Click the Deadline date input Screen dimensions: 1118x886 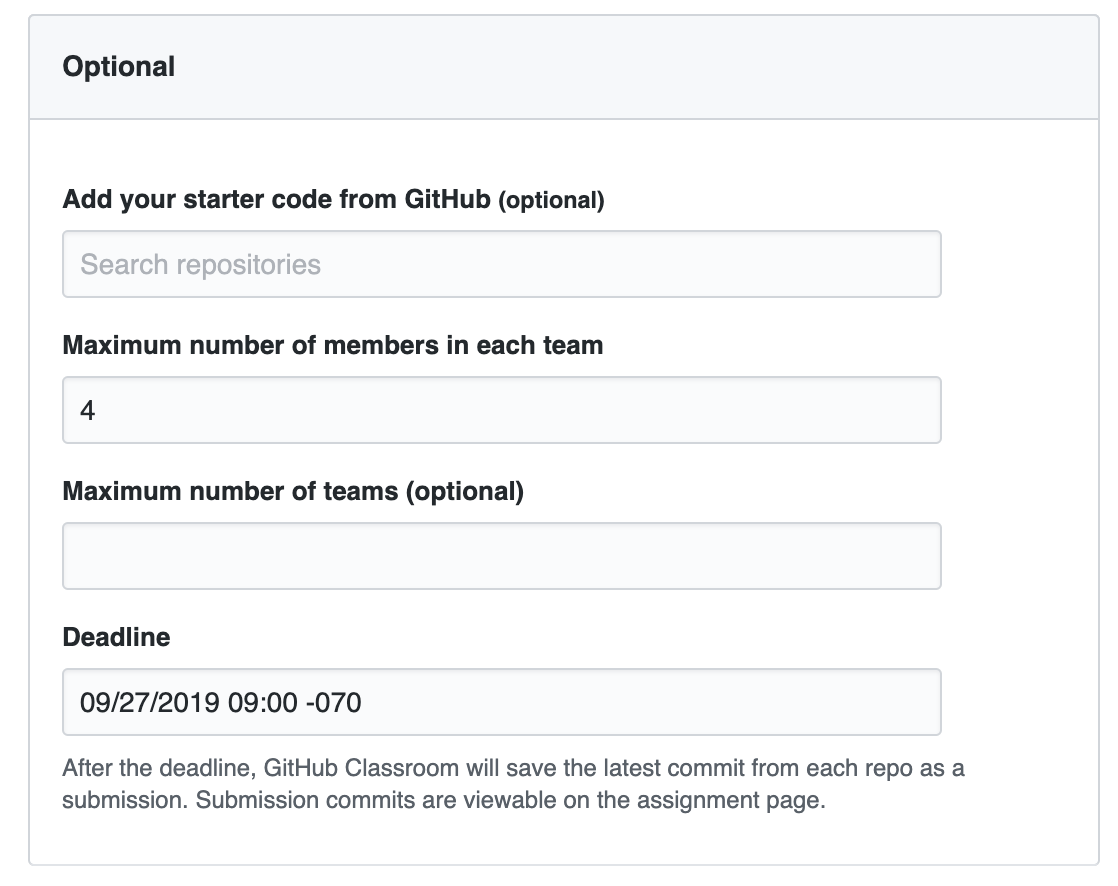[500, 702]
